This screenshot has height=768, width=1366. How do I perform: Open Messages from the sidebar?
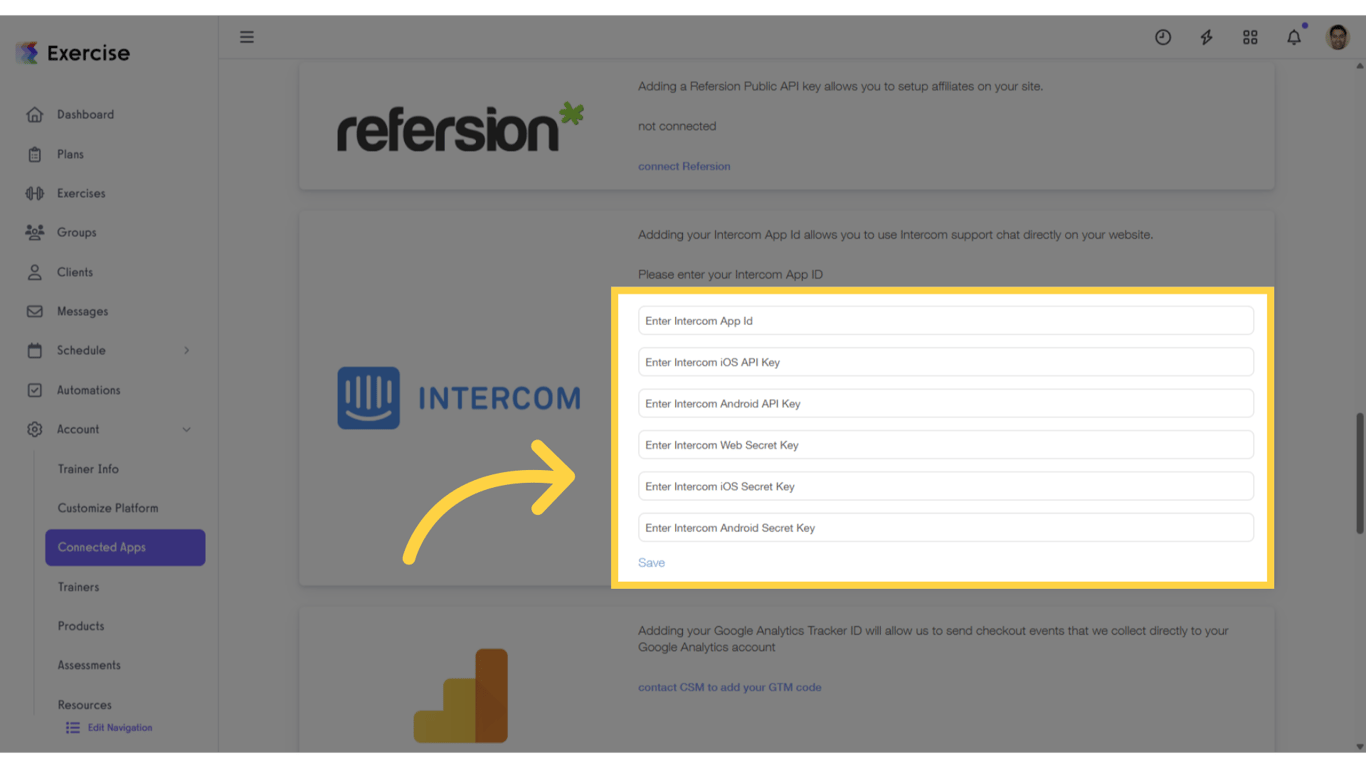click(x=81, y=311)
